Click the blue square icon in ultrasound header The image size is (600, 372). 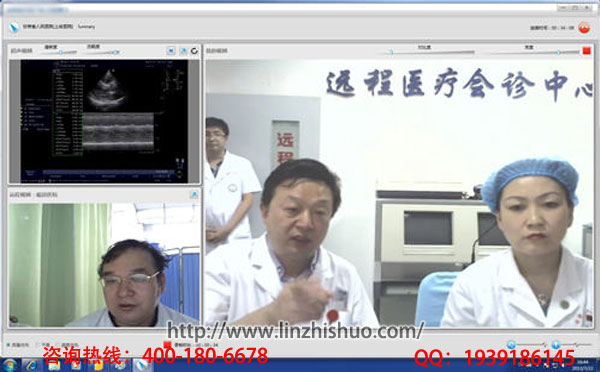pyautogui.click(x=171, y=51)
